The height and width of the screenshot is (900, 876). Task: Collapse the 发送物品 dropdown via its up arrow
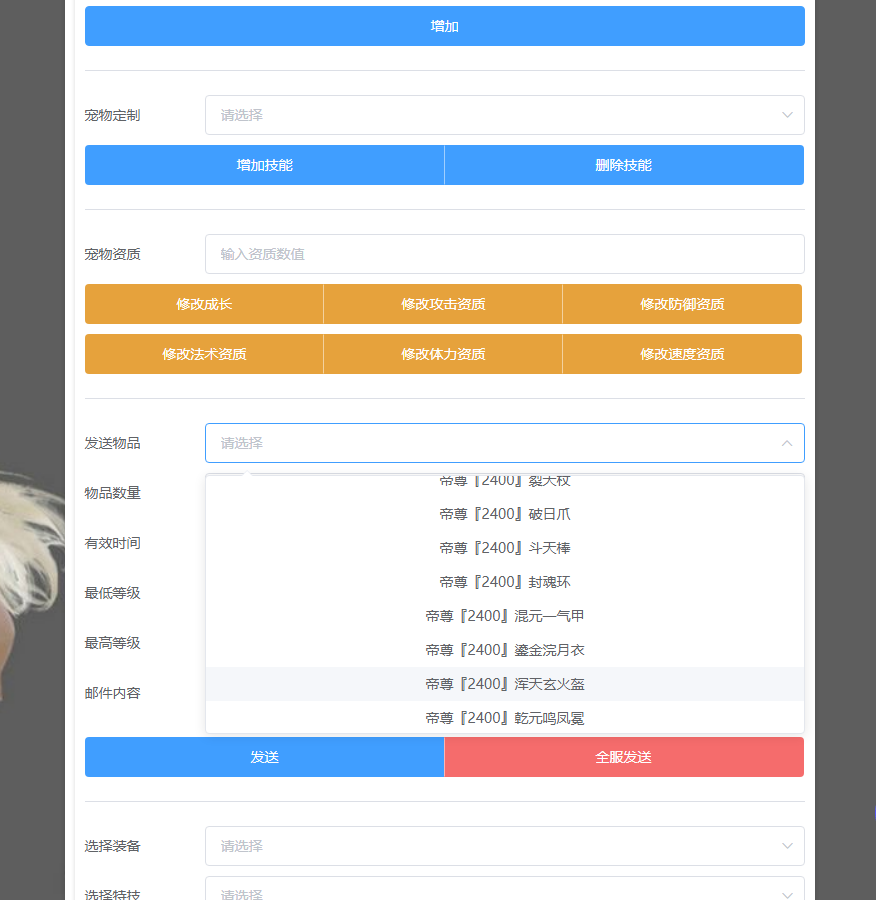[x=787, y=443]
